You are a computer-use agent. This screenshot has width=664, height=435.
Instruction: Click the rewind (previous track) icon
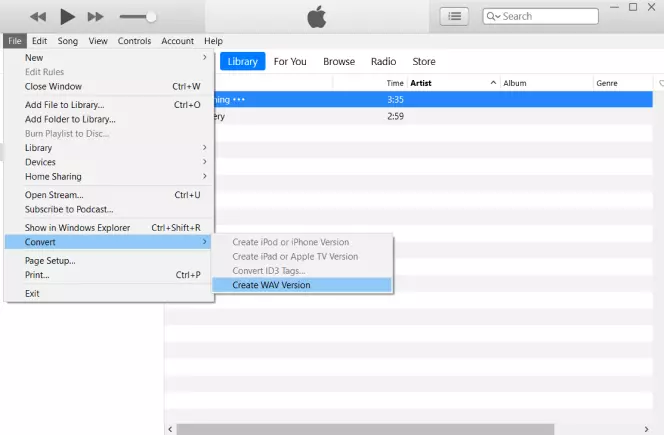(x=38, y=17)
